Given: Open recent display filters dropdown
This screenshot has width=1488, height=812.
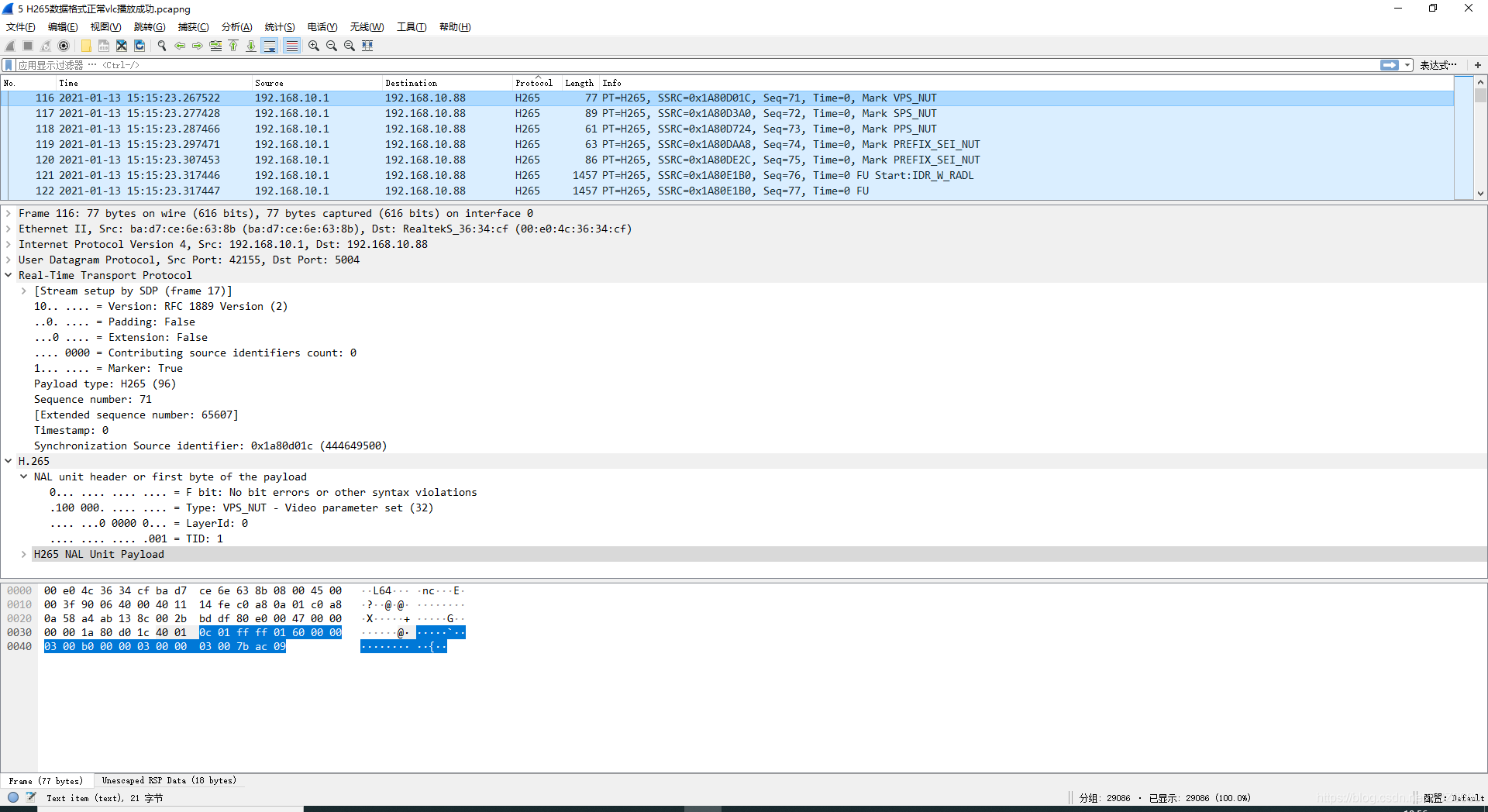Looking at the screenshot, I should coord(1407,65).
